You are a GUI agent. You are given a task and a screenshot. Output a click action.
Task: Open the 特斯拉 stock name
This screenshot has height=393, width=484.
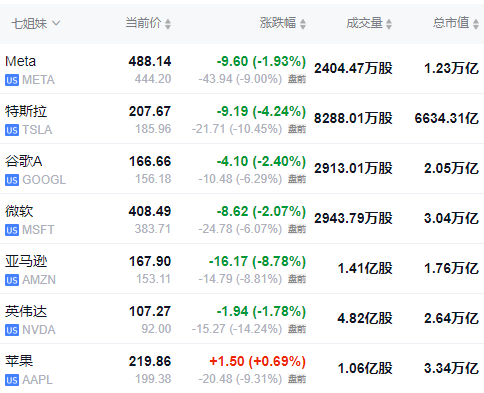click(x=26, y=111)
